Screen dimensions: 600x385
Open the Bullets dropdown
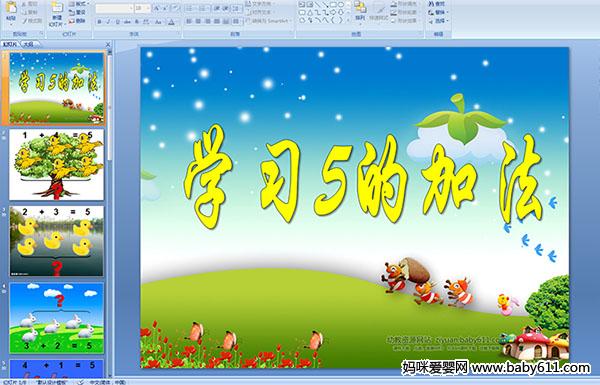tap(191, 8)
